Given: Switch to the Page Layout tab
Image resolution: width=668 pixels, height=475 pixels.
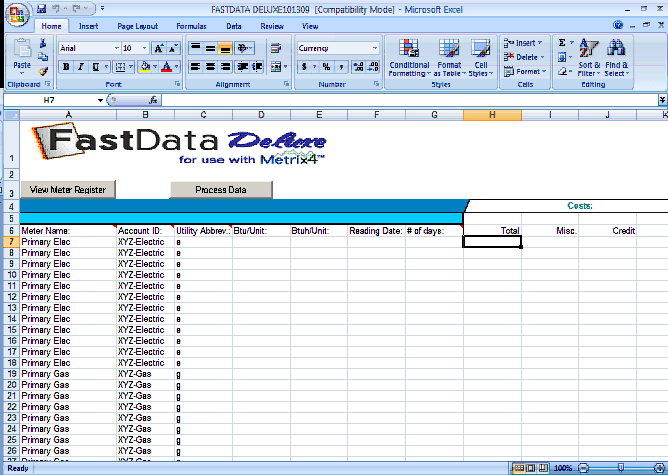Looking at the screenshot, I should click(138, 26).
